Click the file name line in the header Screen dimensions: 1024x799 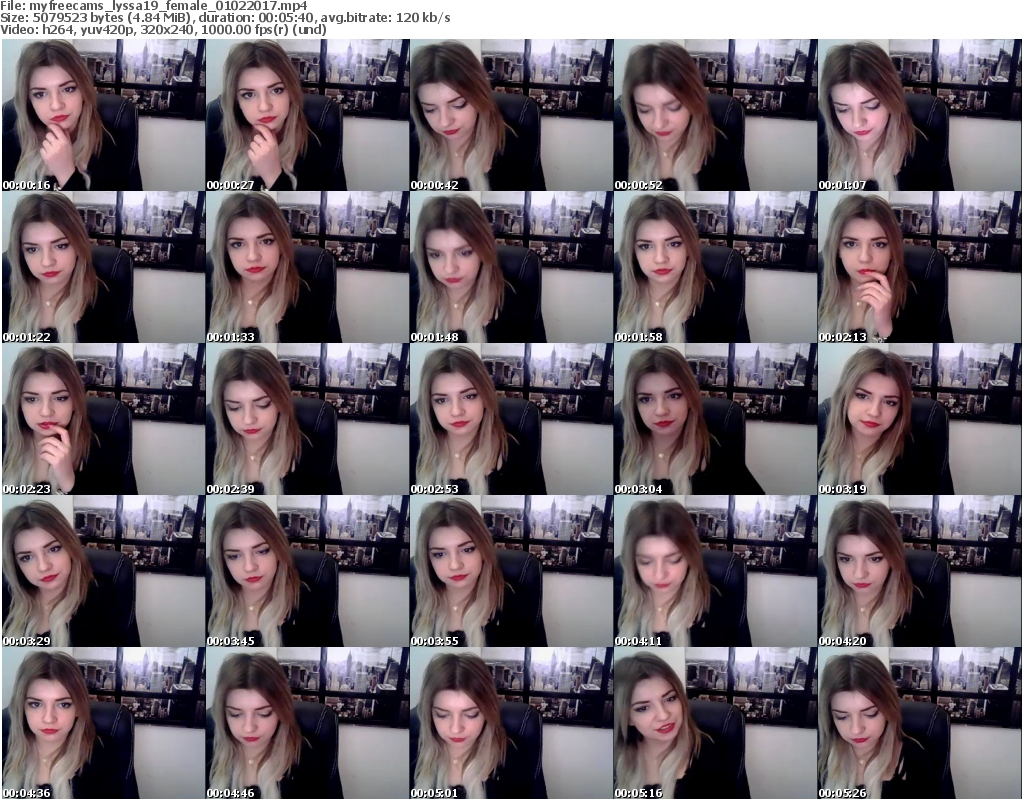coord(154,5)
